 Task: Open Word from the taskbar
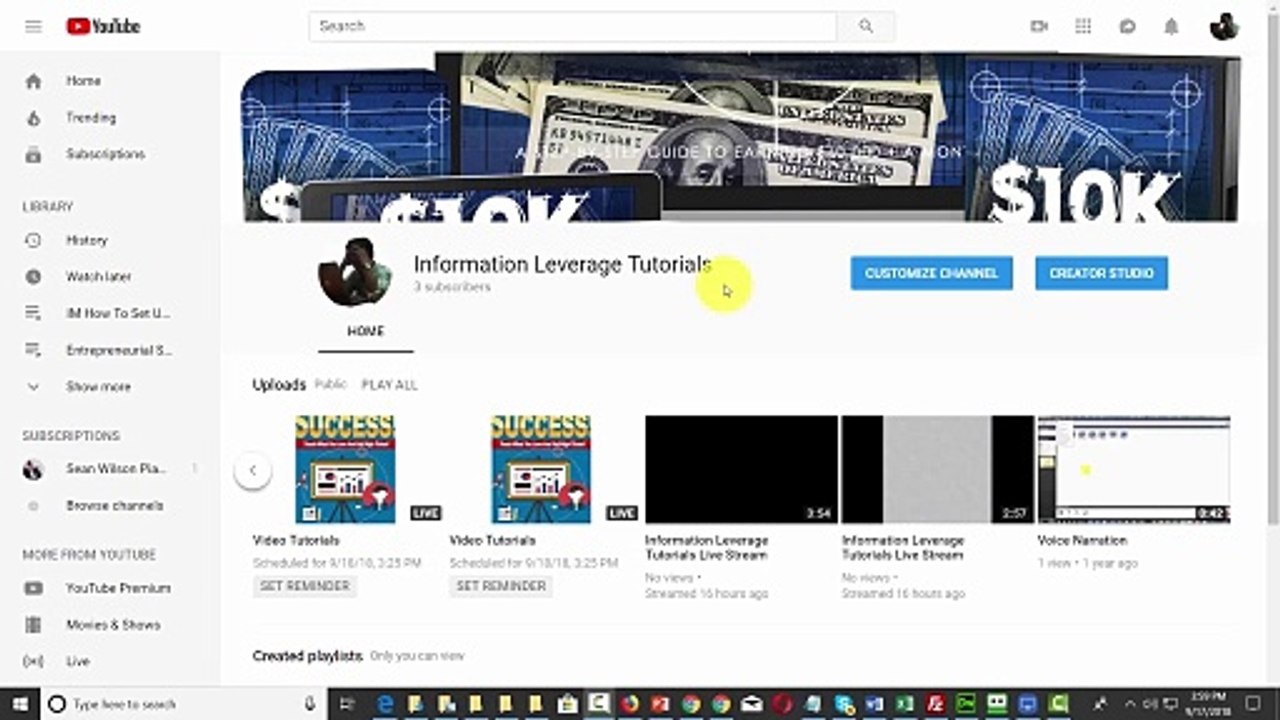click(875, 704)
